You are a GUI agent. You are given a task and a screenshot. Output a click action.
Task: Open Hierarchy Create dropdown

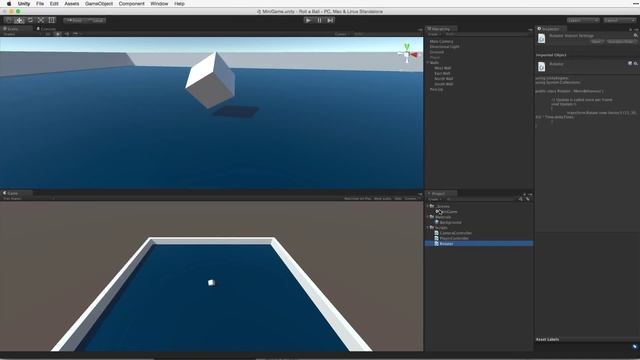[434, 34]
